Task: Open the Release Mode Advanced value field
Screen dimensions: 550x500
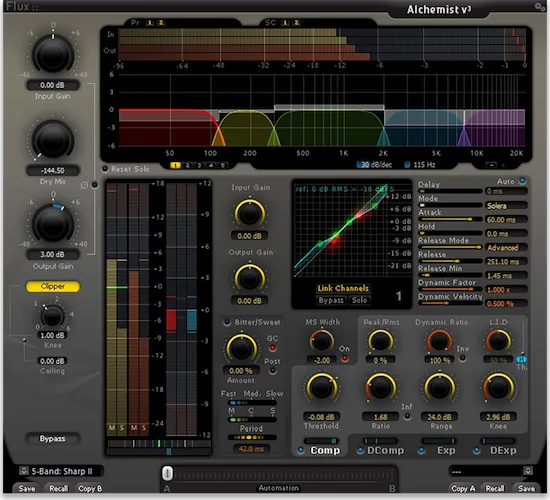Action: point(506,248)
